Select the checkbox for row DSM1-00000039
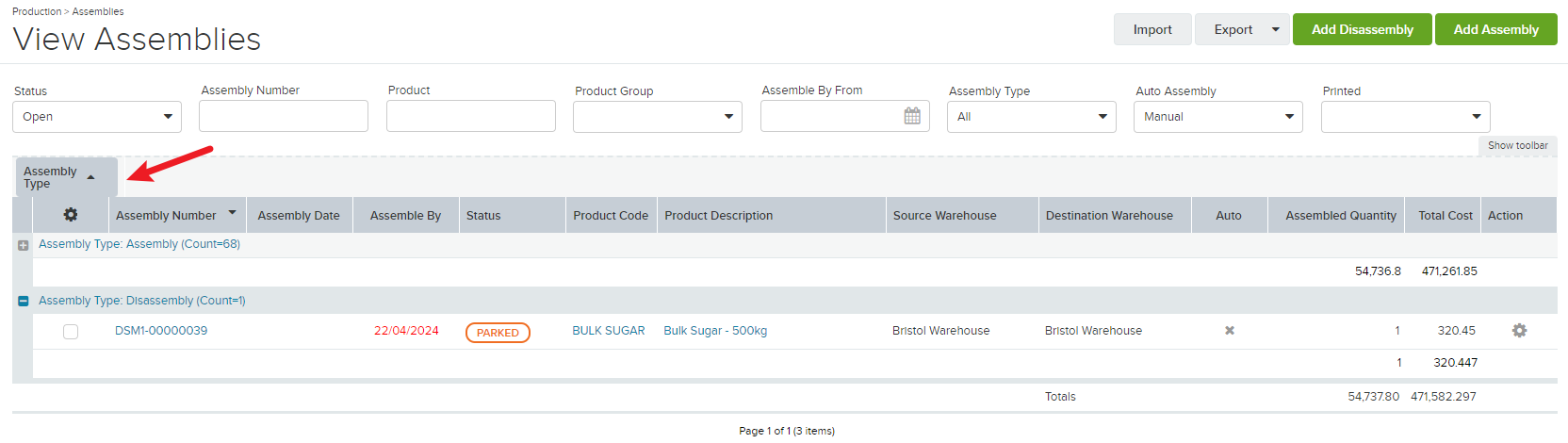 pyautogui.click(x=71, y=332)
